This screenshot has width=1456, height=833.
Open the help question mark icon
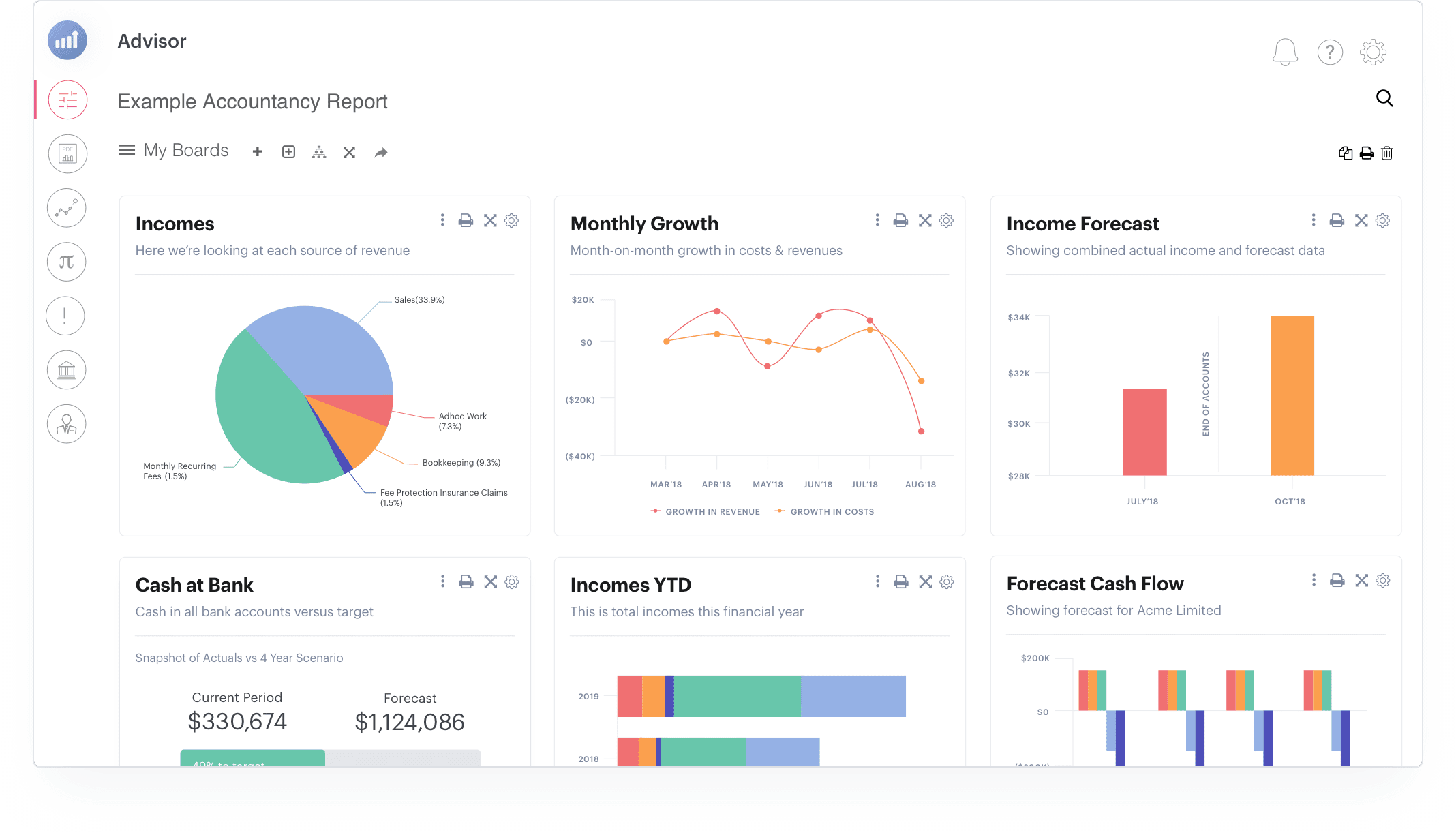[x=1330, y=52]
